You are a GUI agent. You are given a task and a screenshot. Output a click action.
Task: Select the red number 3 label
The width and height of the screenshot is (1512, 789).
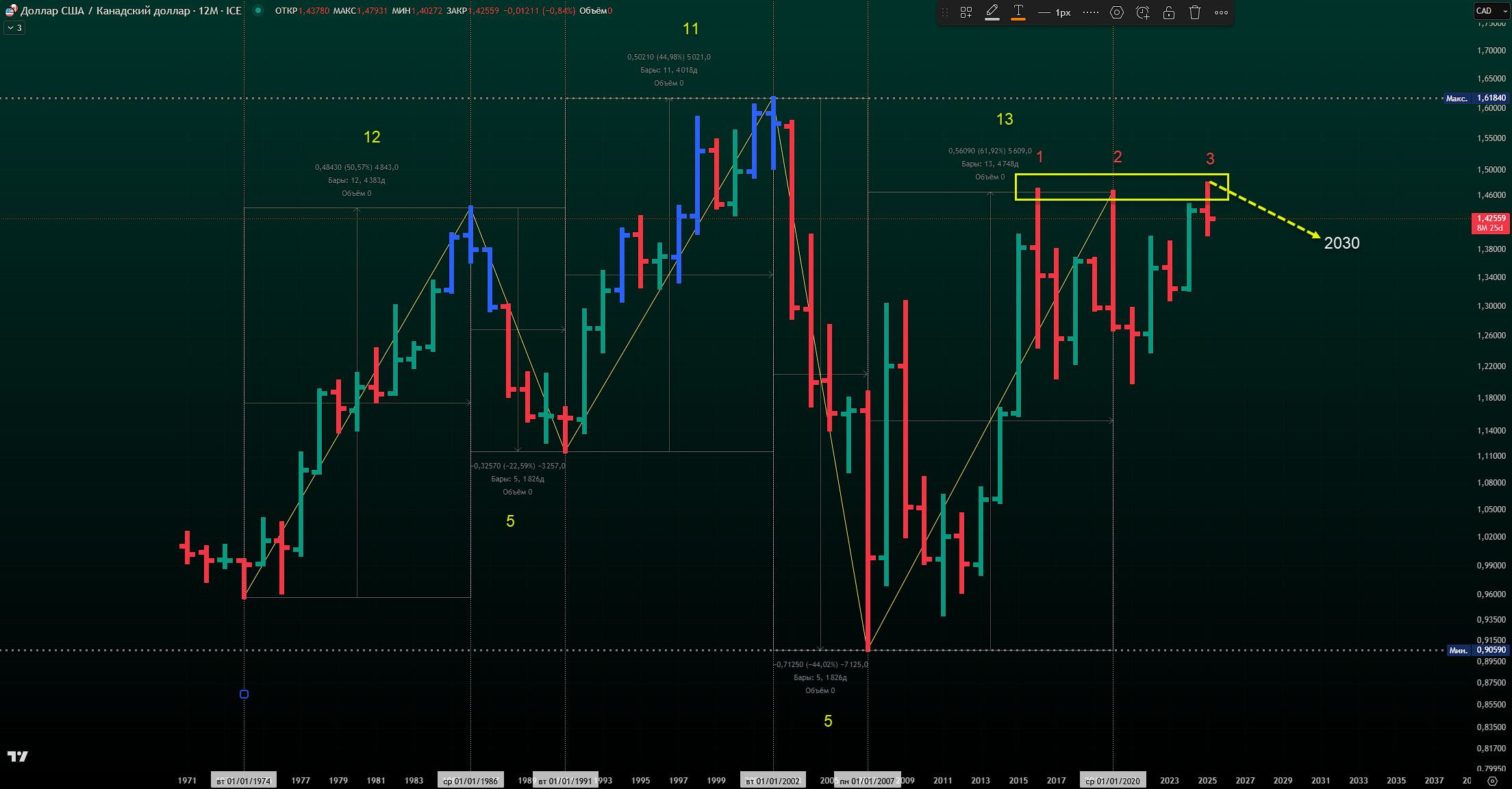click(x=1210, y=159)
